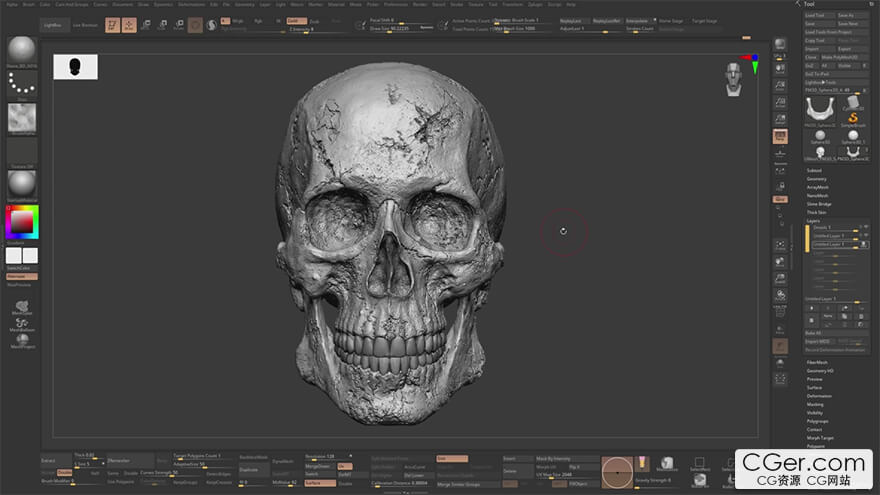Expand the Subtool palette section
The height and width of the screenshot is (495, 880).
click(x=814, y=171)
